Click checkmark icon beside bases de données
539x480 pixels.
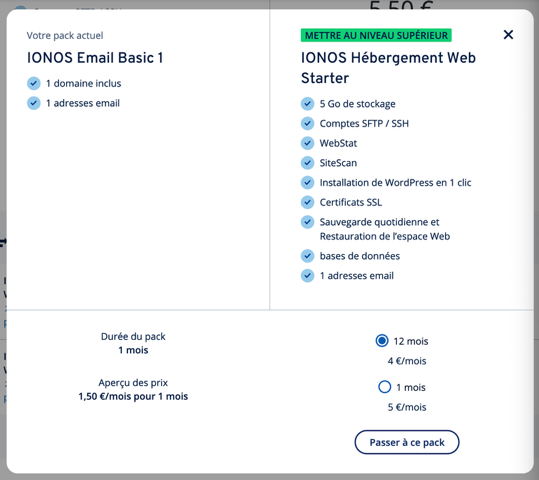click(307, 256)
